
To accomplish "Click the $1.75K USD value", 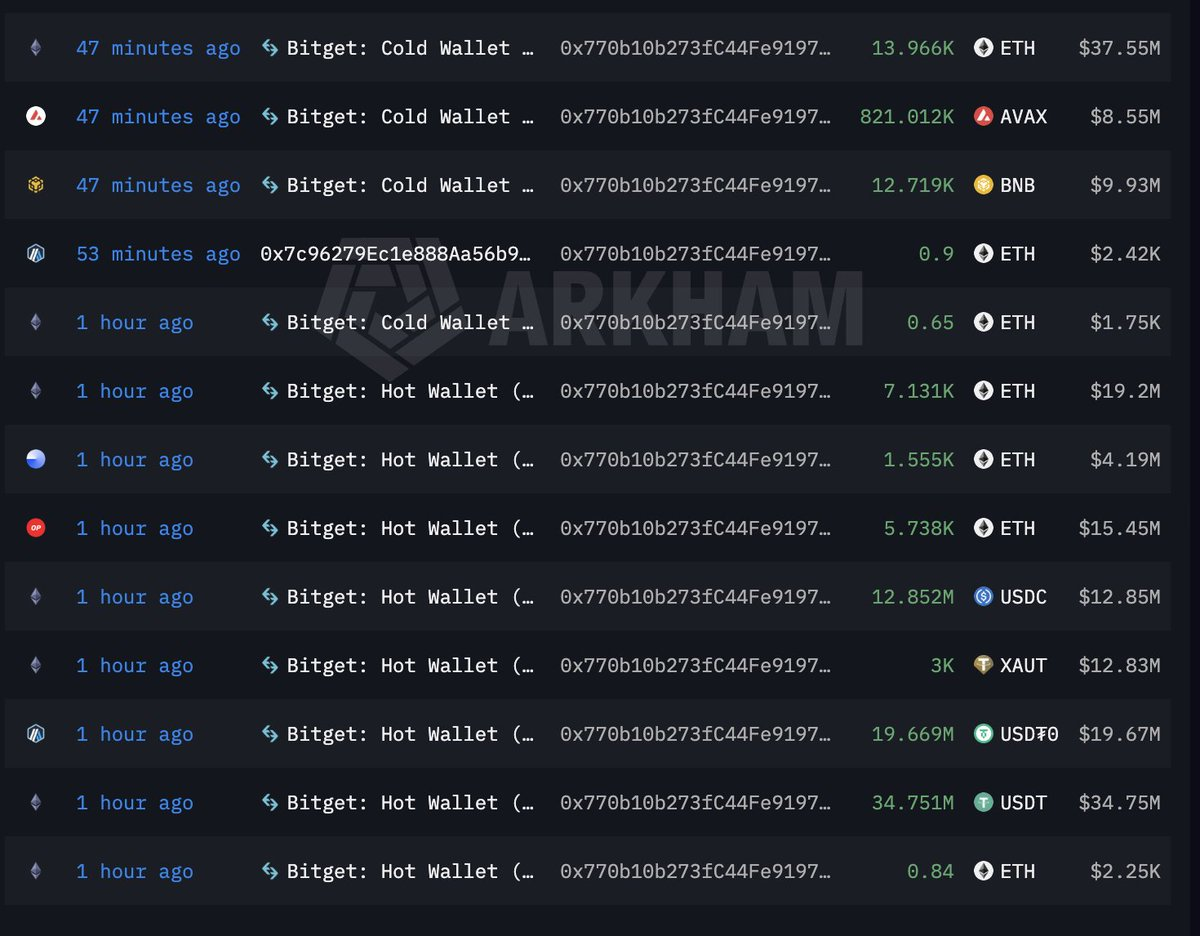I will 1125,323.
